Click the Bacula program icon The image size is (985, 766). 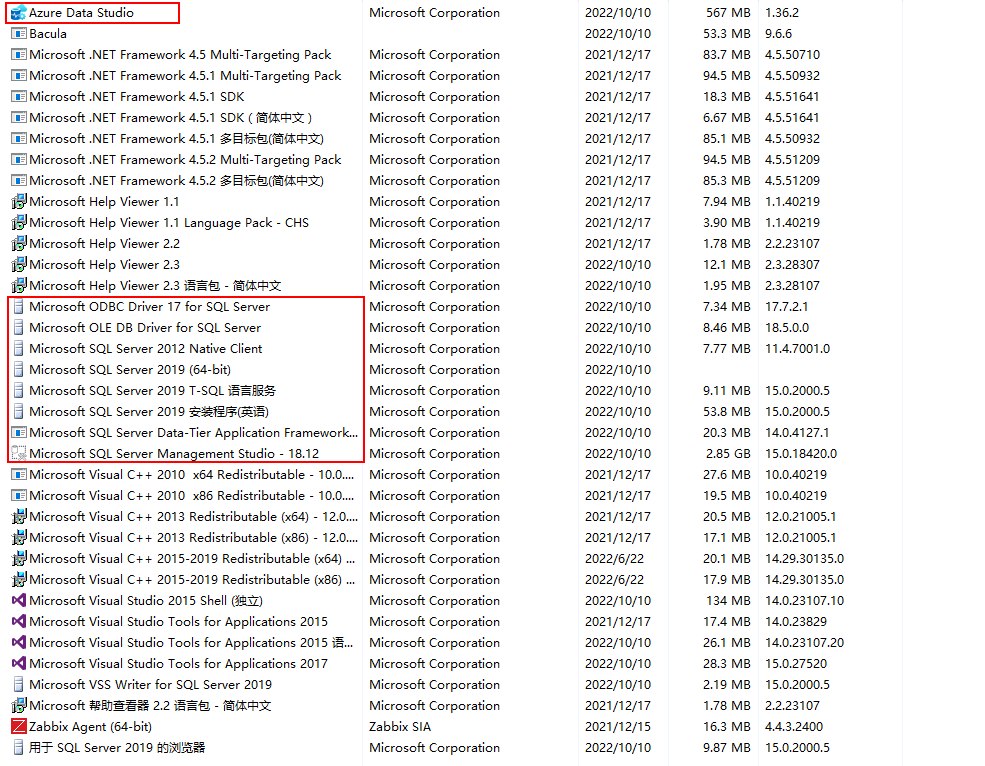click(x=19, y=34)
